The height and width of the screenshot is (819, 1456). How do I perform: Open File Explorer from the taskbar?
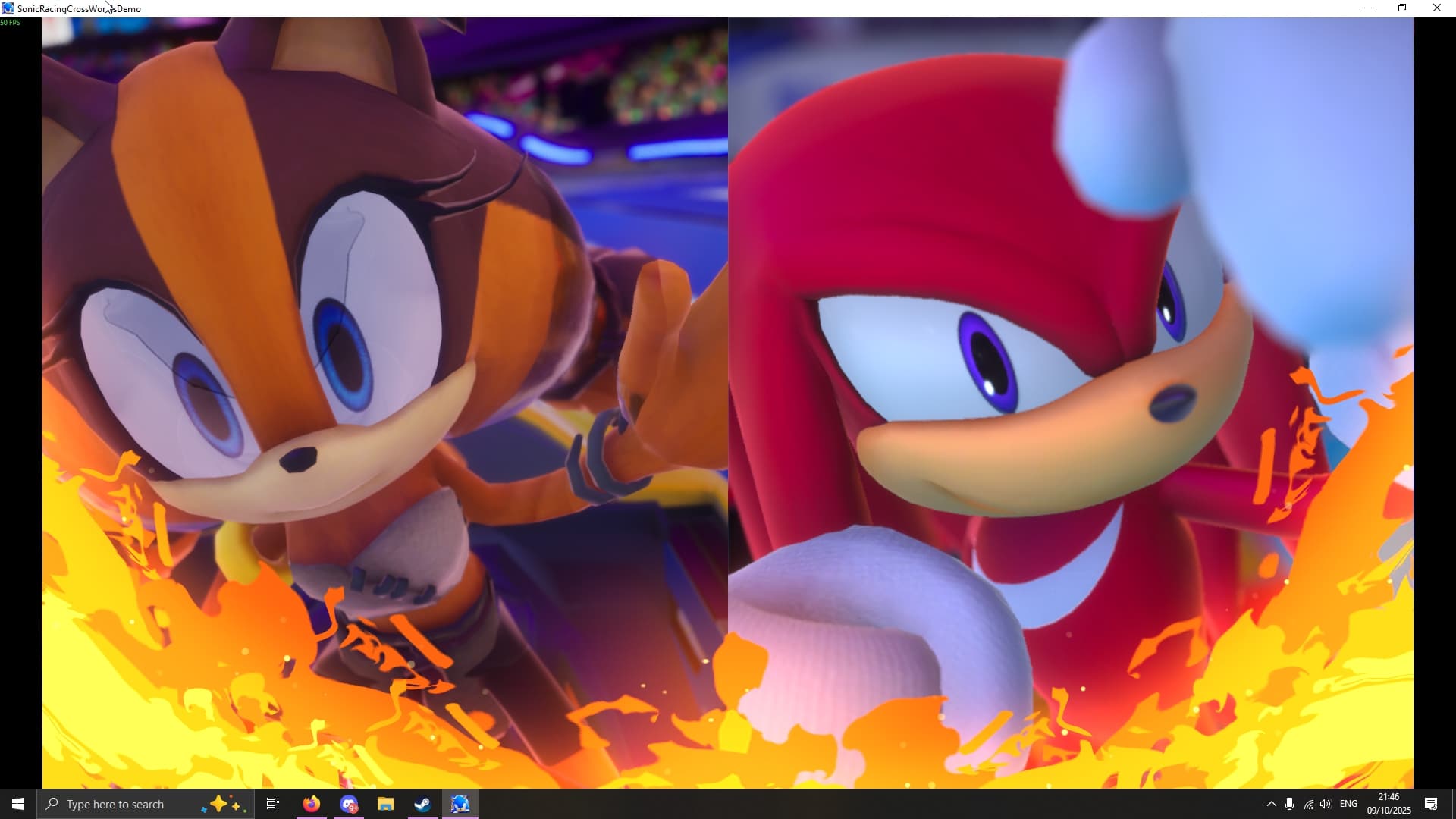[385, 804]
